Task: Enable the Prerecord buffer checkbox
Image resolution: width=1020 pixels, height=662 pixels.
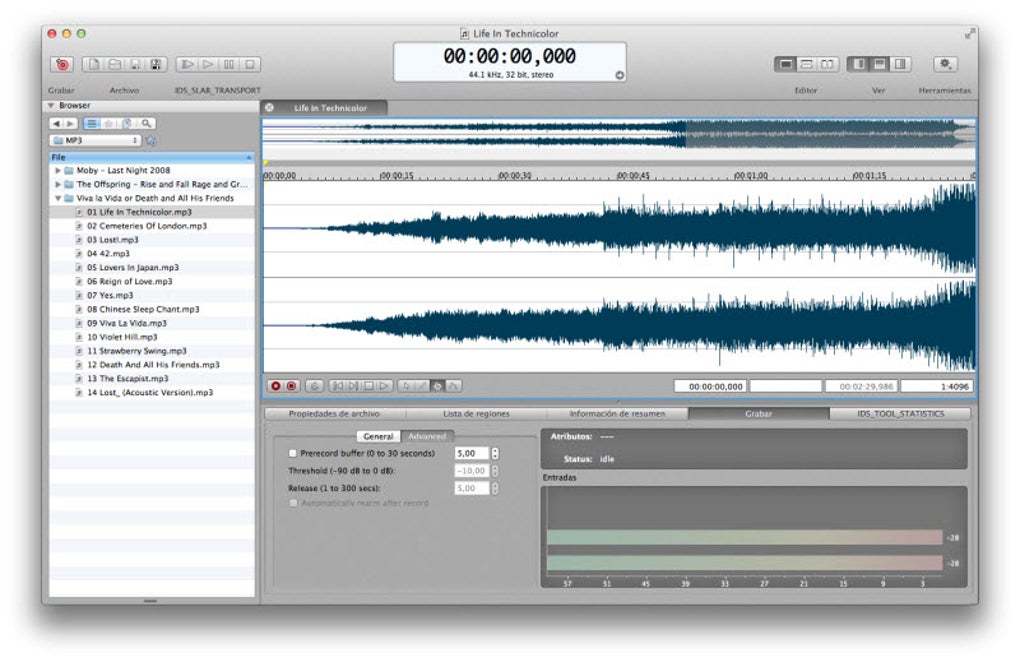Action: point(293,454)
